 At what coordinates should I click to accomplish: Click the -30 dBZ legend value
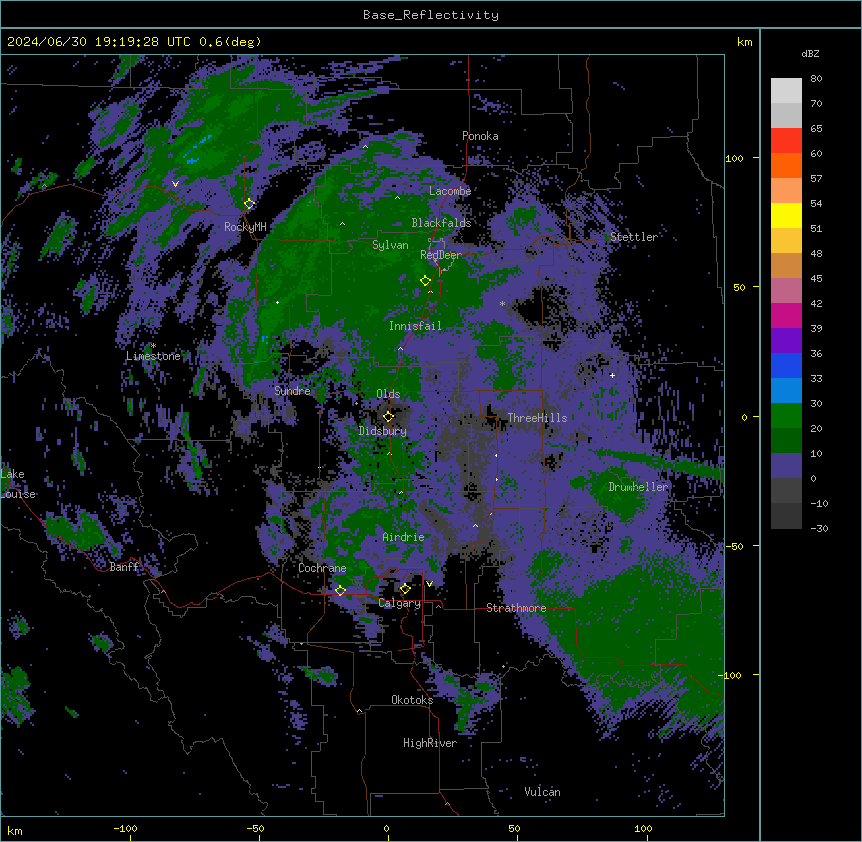(819, 529)
